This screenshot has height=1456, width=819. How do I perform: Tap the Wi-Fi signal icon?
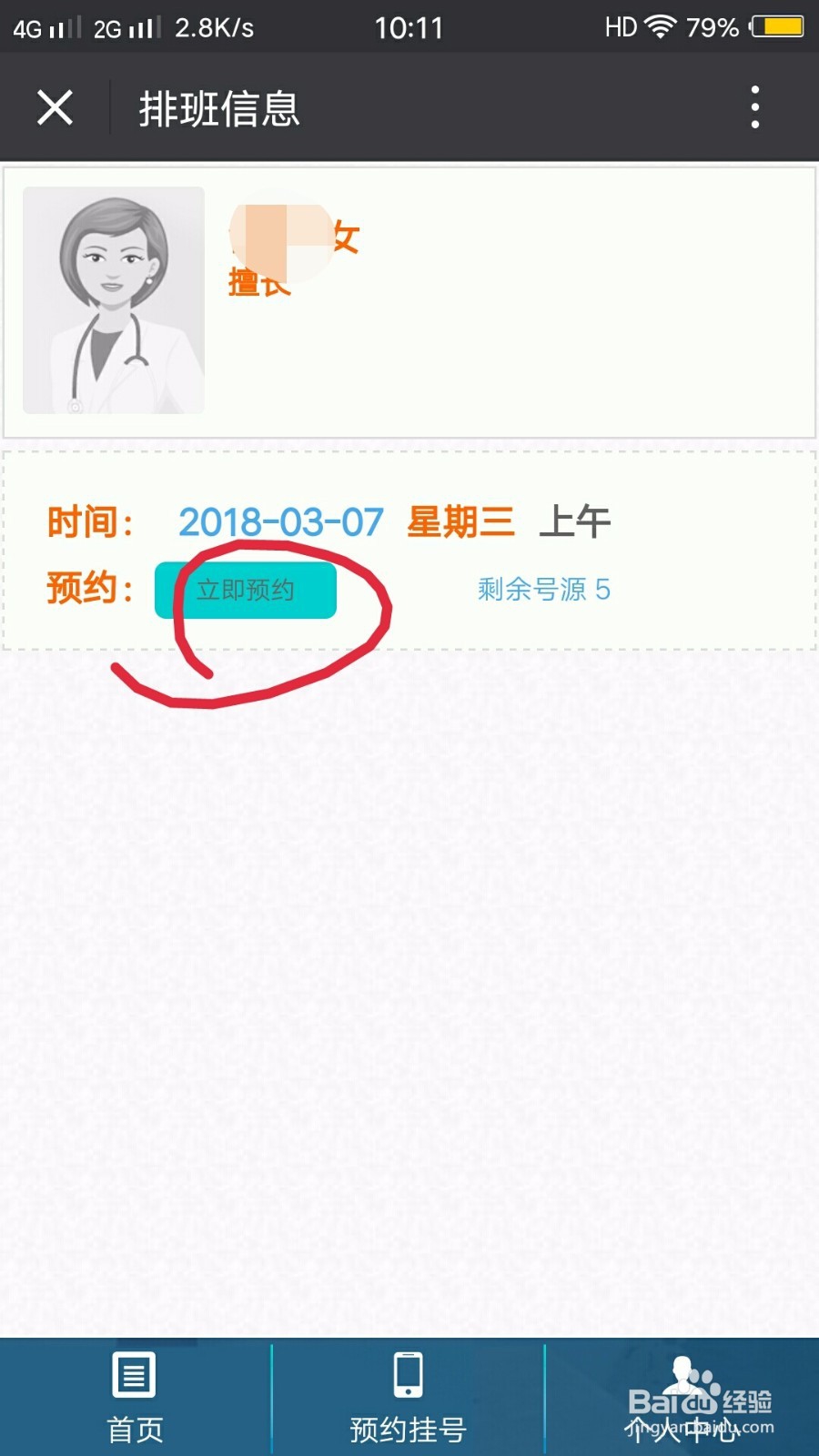(x=660, y=26)
